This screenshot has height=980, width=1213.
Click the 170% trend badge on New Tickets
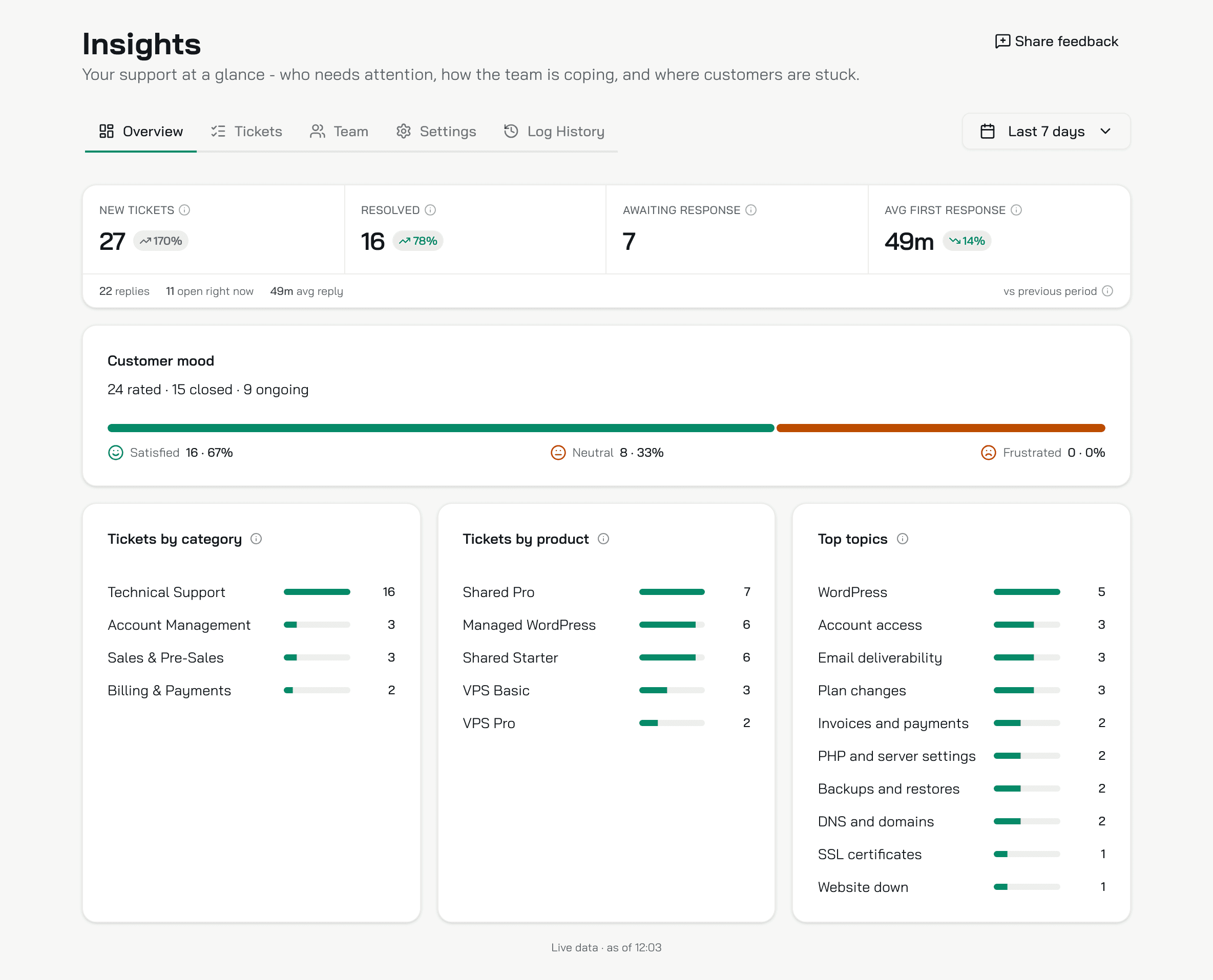[161, 241]
